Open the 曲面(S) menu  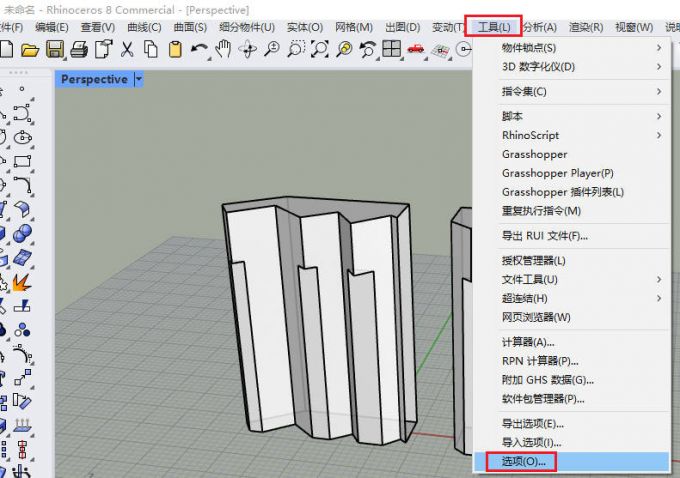point(190,27)
